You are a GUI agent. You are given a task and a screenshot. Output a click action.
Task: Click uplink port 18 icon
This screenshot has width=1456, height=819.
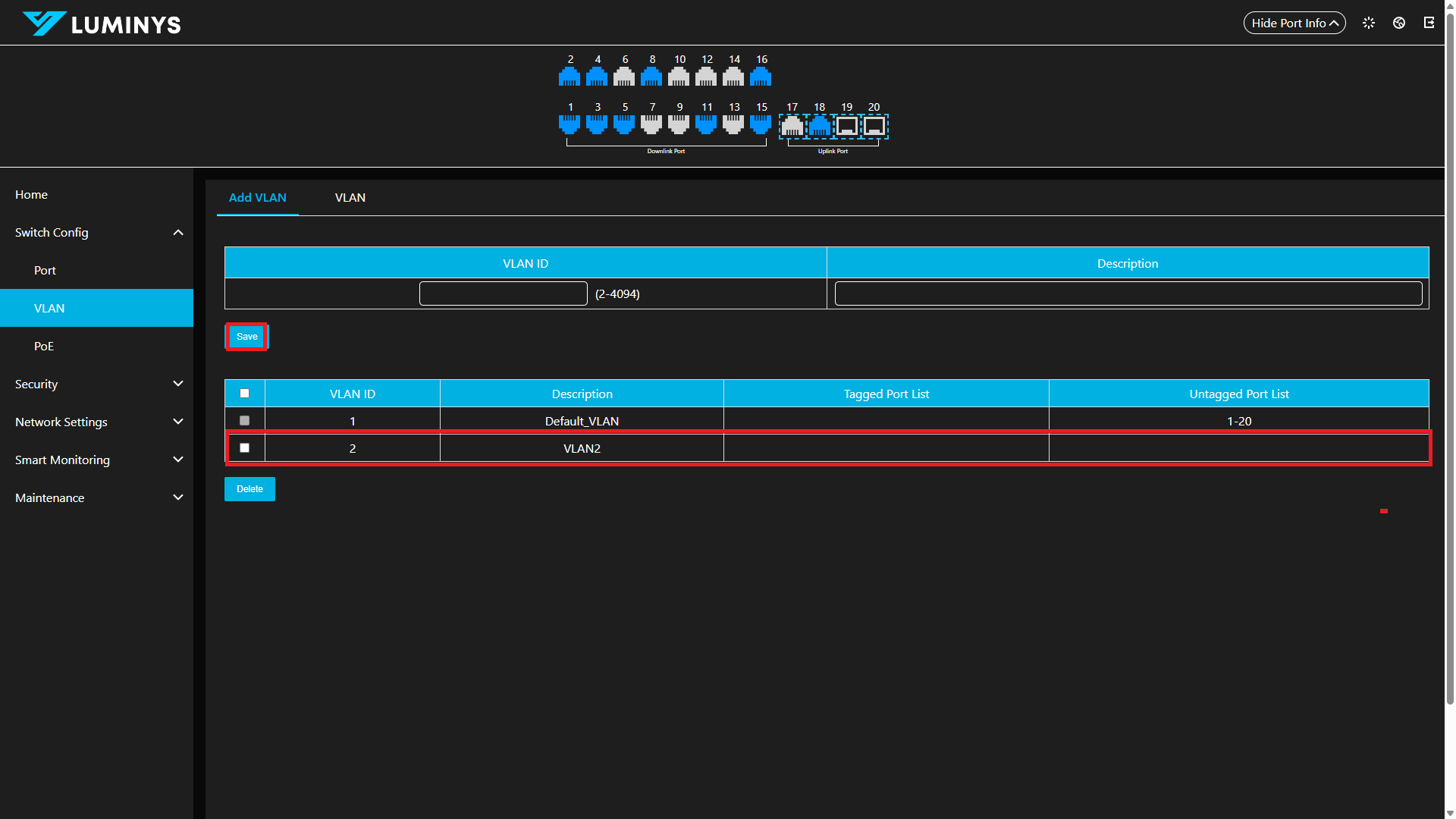(819, 126)
